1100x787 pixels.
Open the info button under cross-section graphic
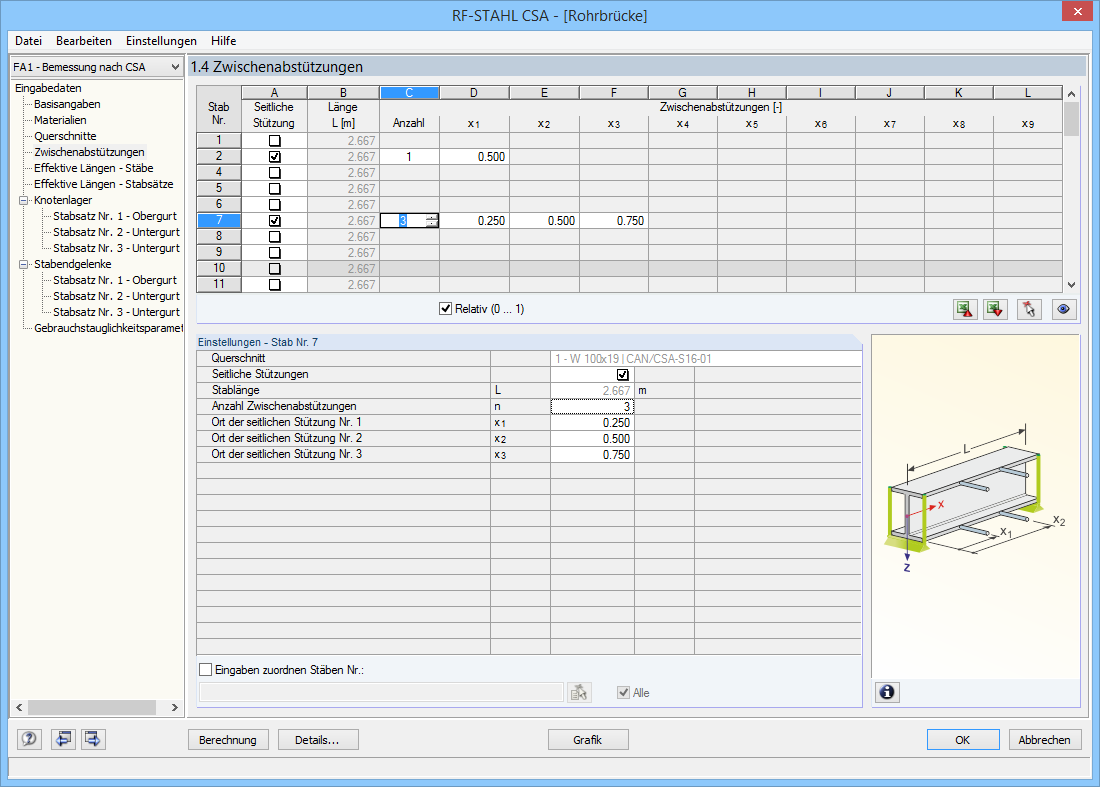[887, 692]
